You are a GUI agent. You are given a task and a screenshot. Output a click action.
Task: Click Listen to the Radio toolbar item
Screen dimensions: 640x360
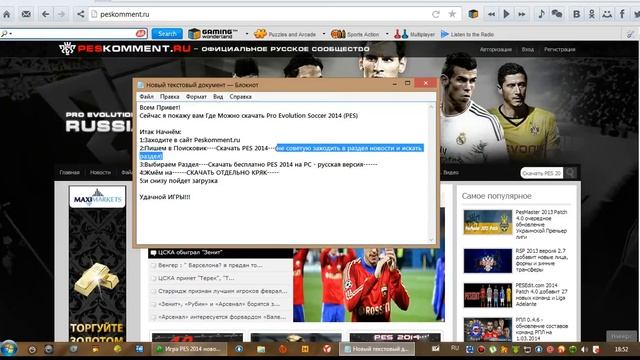[467, 34]
